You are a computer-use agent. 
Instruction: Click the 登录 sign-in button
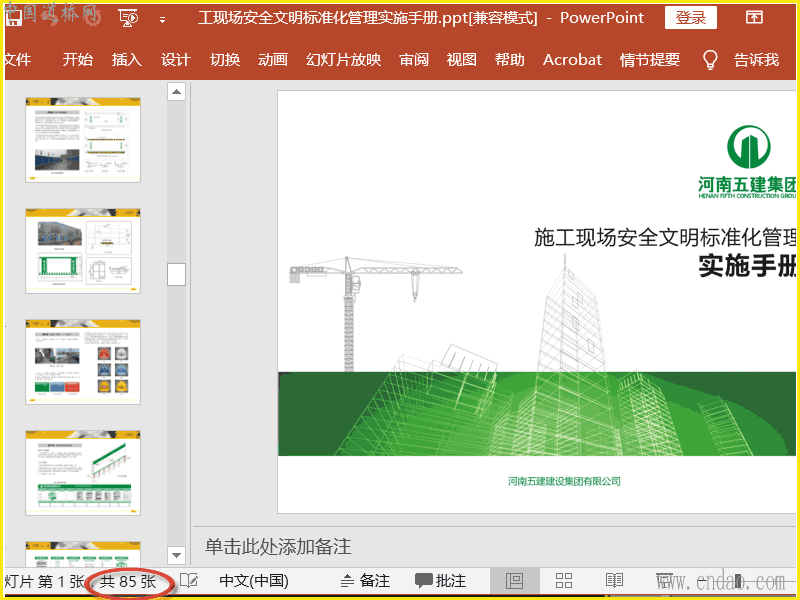click(x=691, y=18)
